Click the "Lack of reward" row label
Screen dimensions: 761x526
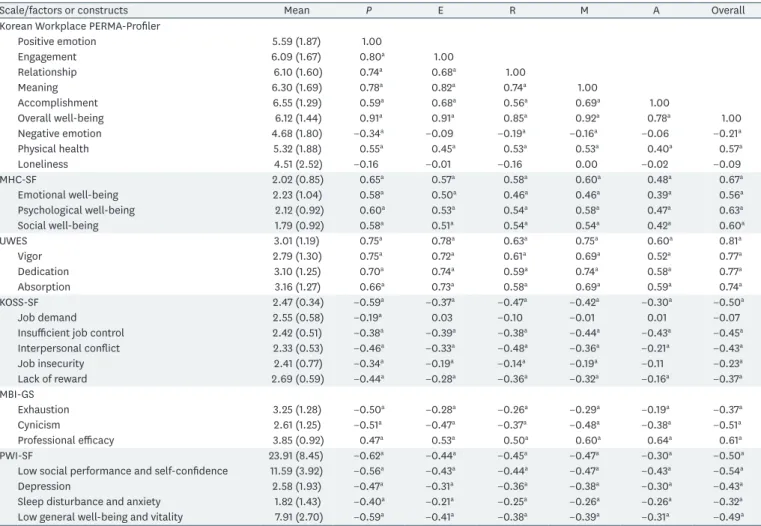click(x=52, y=379)
